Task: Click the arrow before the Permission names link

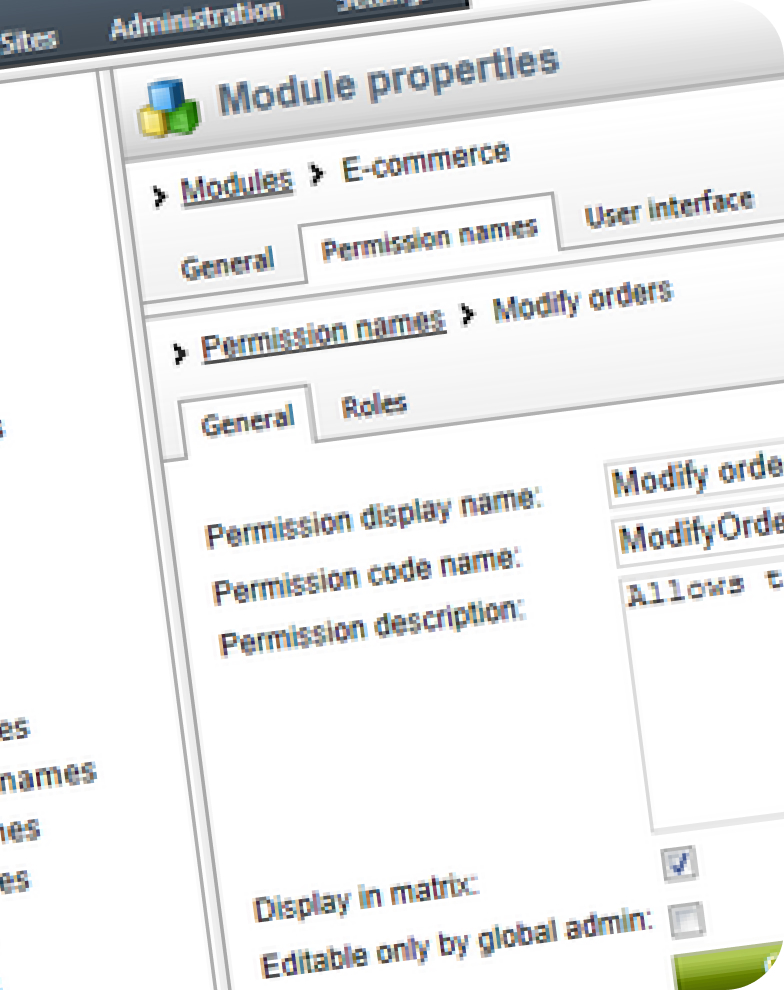Action: (x=181, y=352)
